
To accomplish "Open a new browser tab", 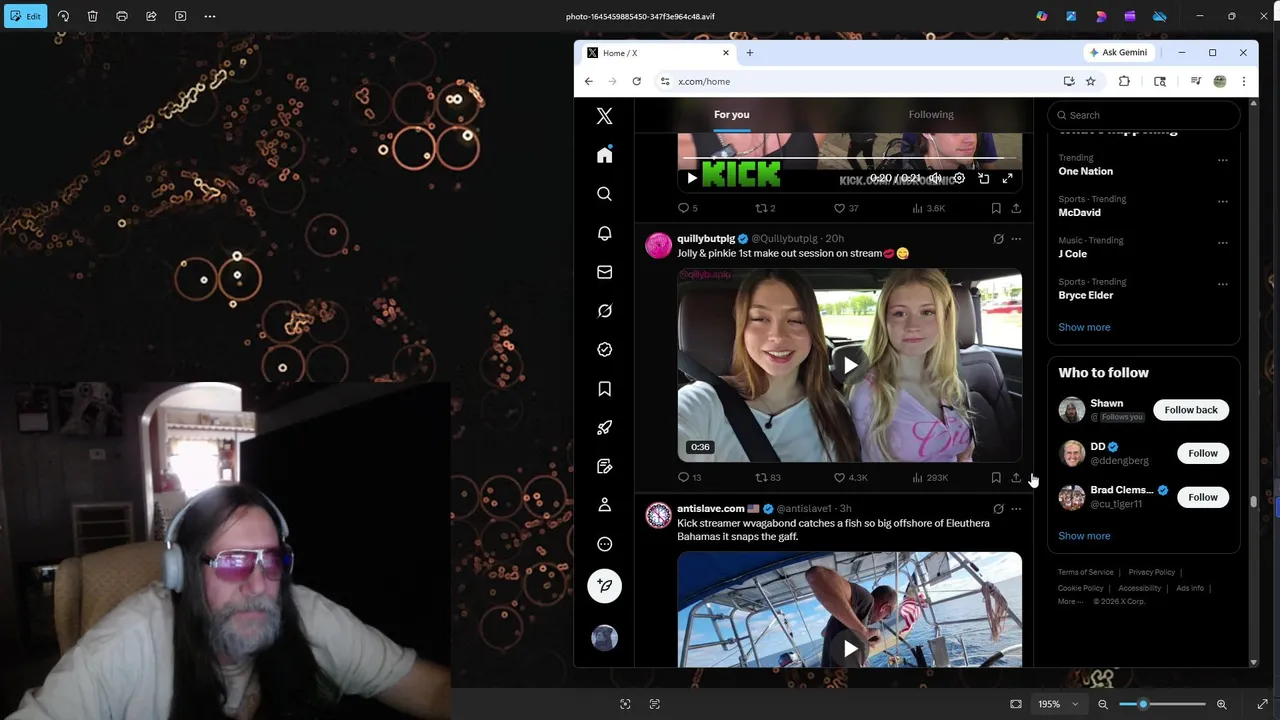I will point(749,53).
